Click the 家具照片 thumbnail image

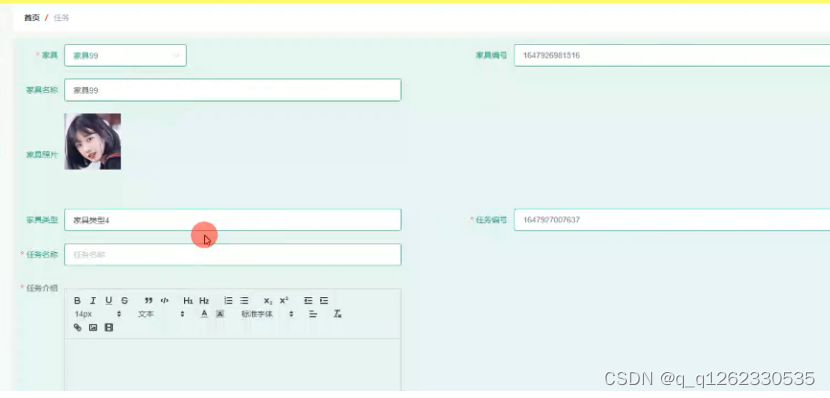point(93,141)
